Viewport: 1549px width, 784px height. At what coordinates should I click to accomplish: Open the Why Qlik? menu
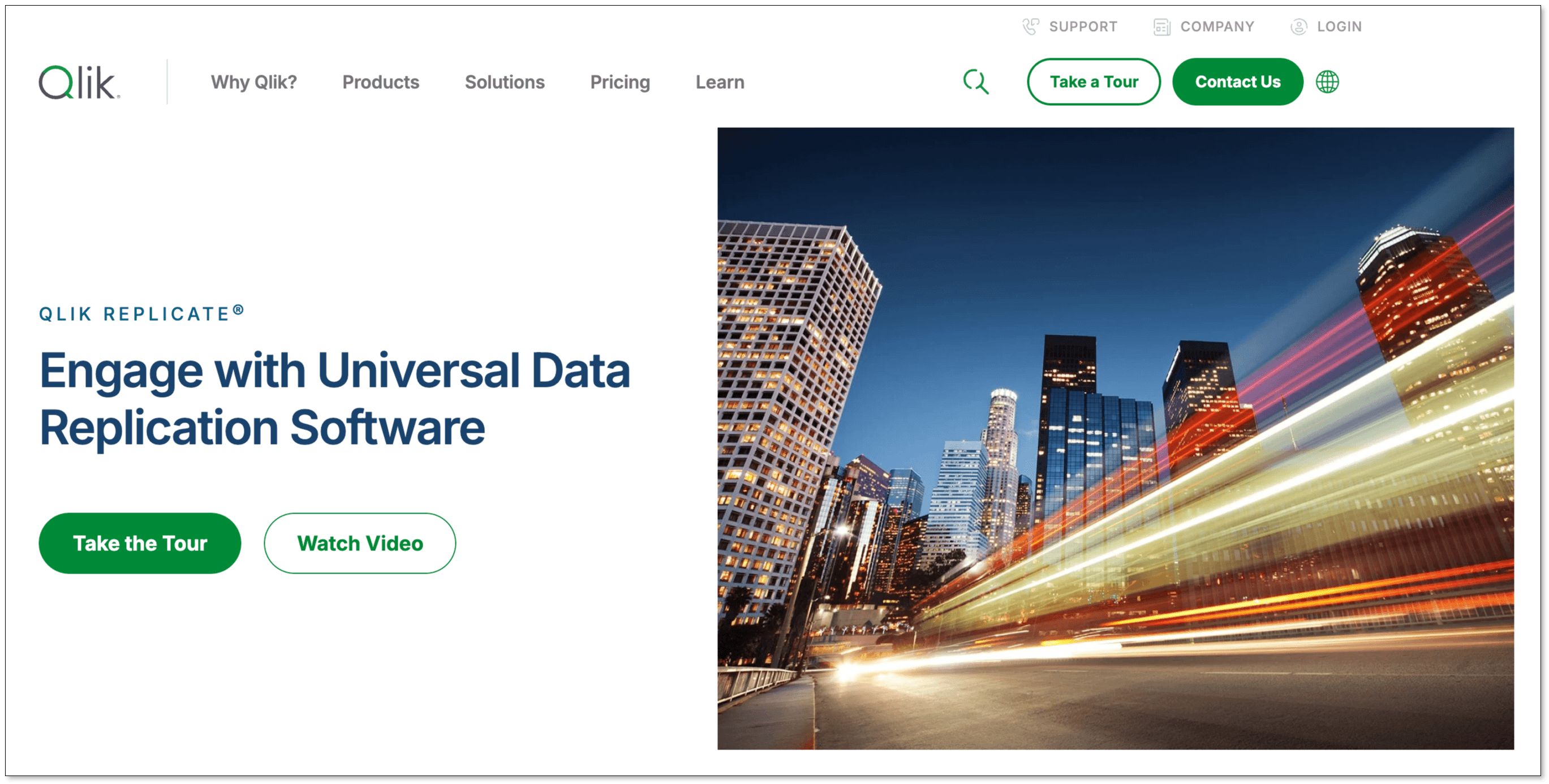(254, 82)
